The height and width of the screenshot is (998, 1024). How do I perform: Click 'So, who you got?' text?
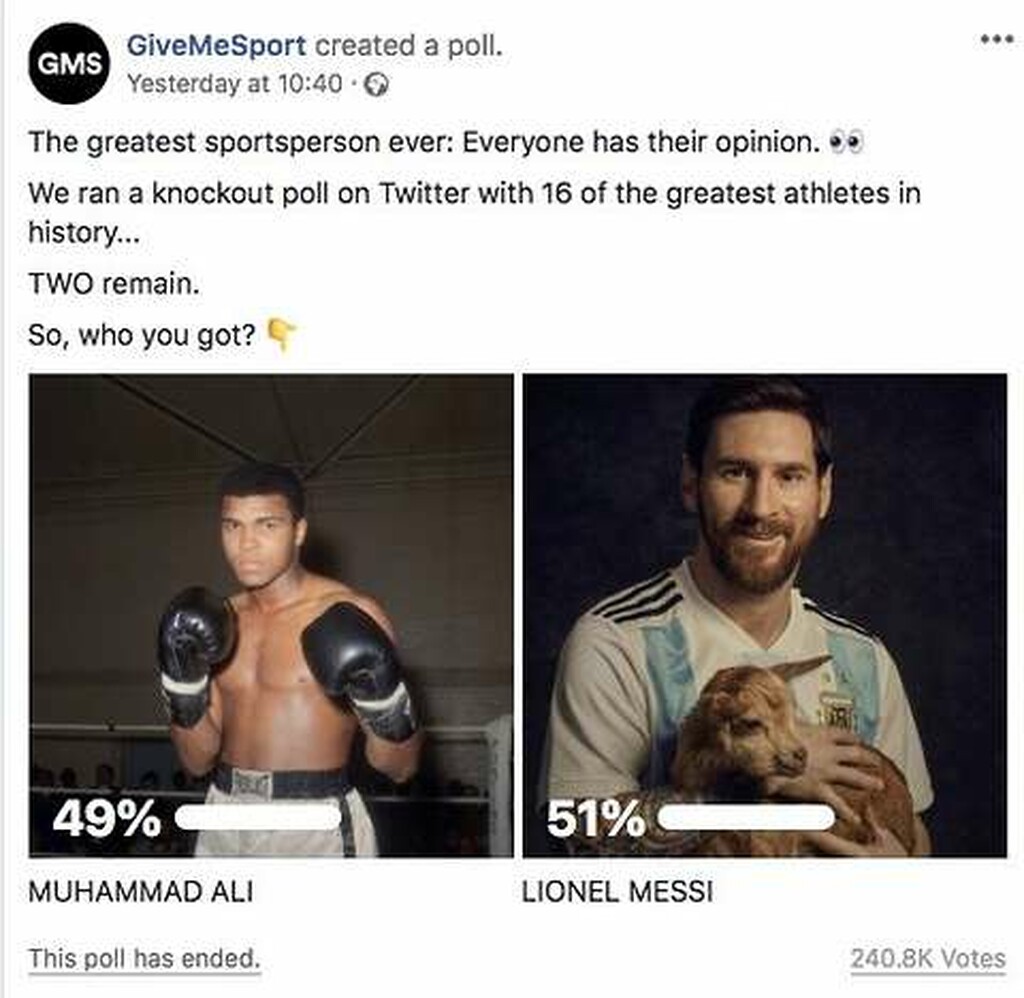[142, 335]
